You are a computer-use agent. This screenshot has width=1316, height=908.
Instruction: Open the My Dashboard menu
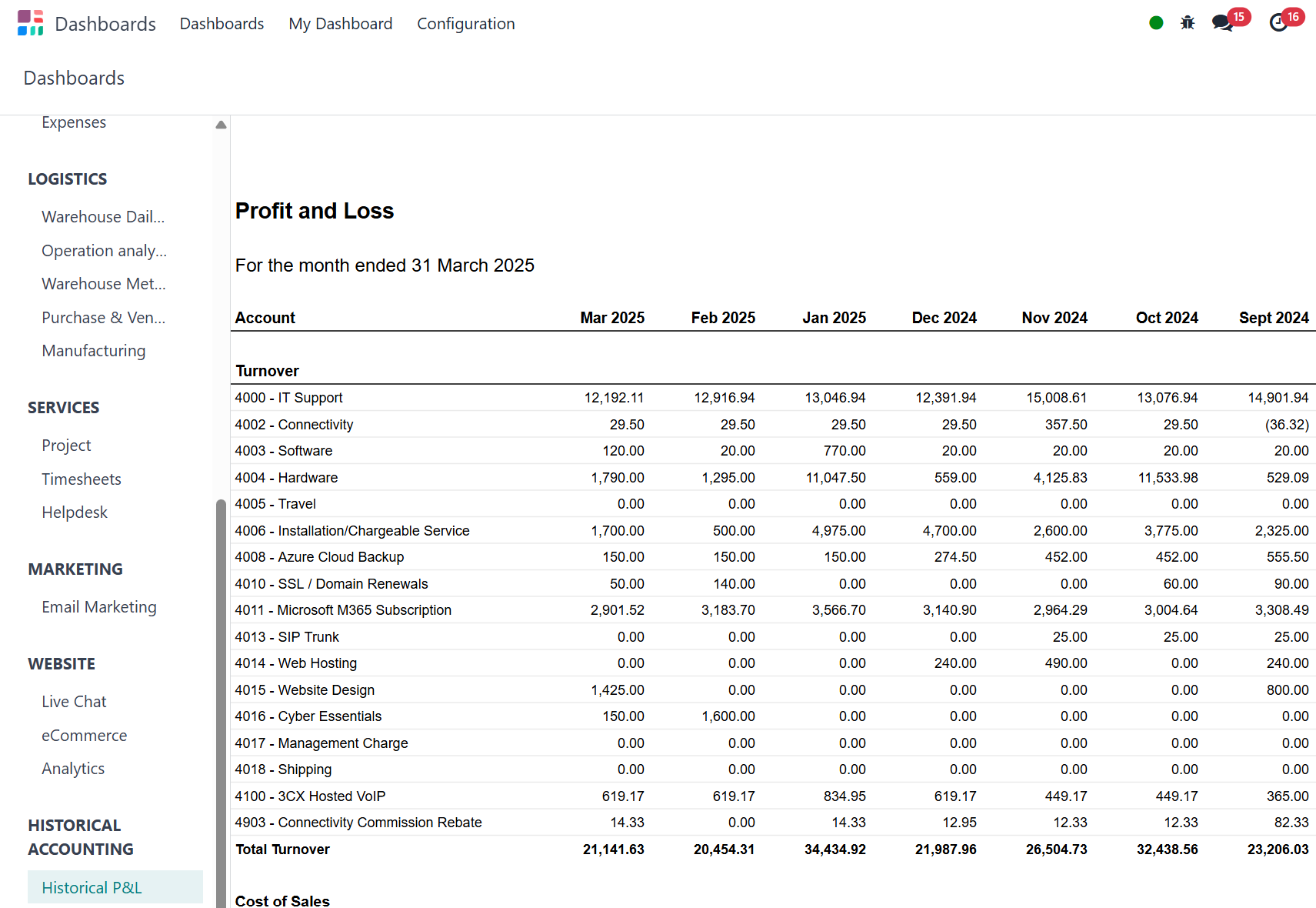(x=340, y=24)
